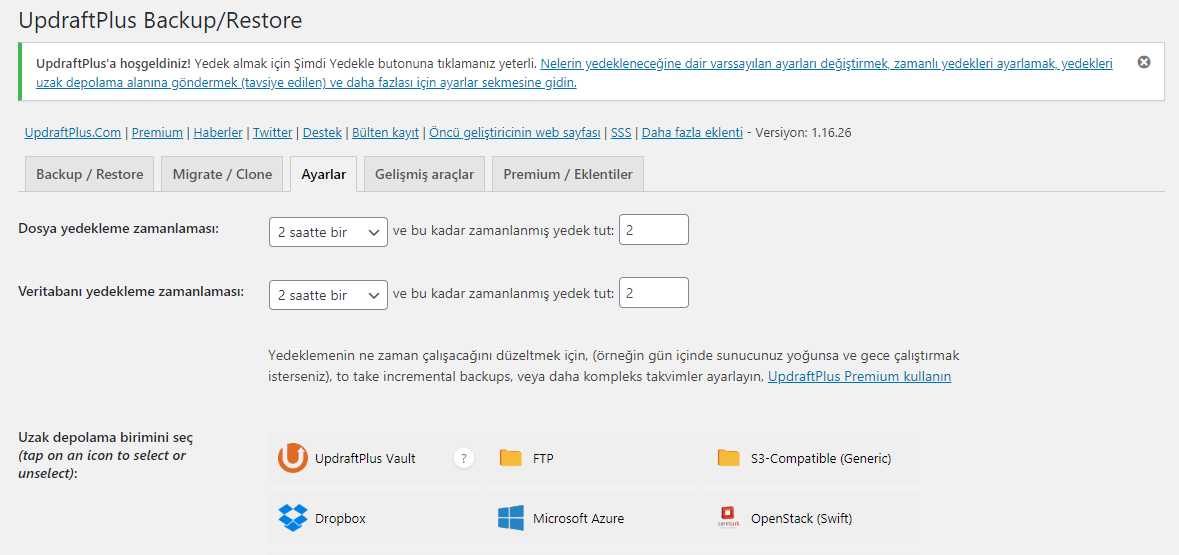Dismiss the welcome notice with the X icon
This screenshot has width=1179, height=555.
point(1144,62)
